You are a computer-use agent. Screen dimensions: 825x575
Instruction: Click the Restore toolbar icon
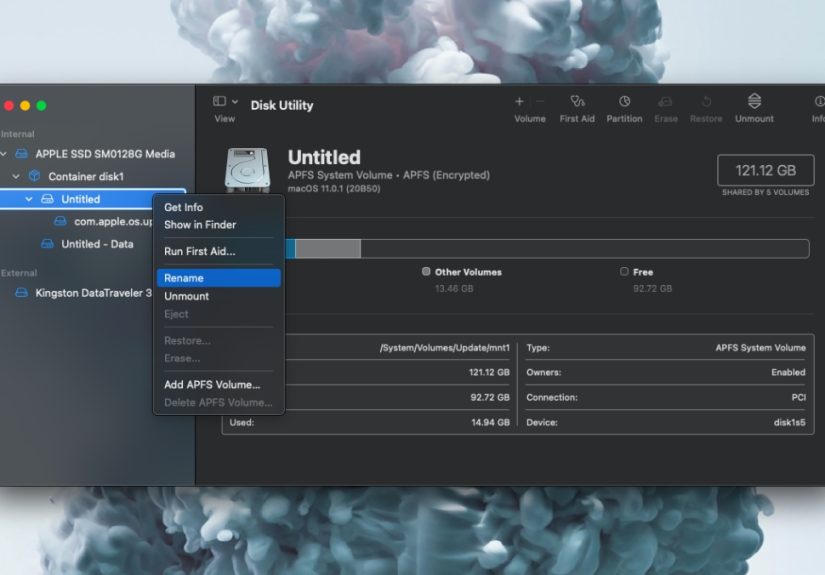(x=706, y=101)
